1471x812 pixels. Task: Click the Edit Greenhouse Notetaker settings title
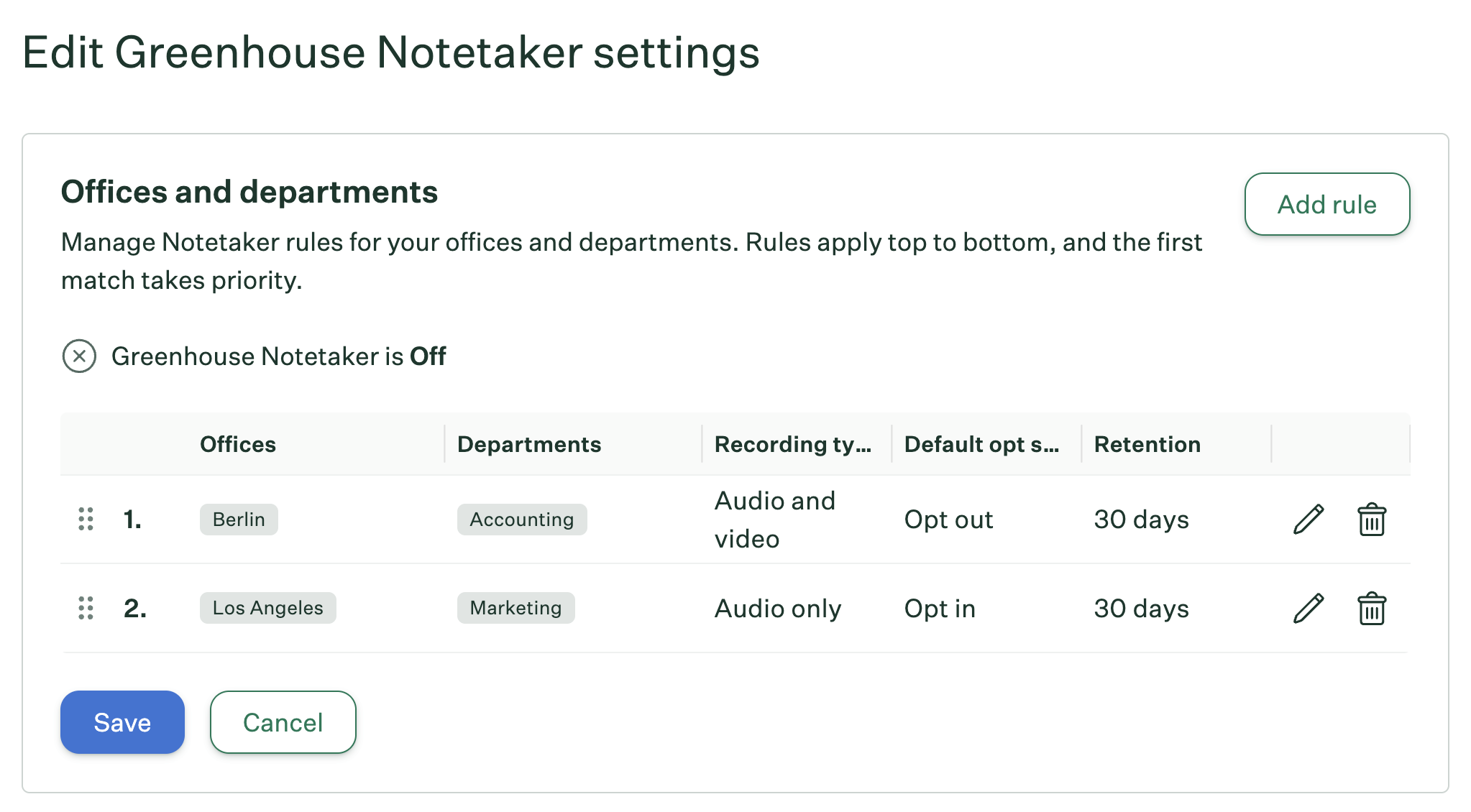pos(391,52)
